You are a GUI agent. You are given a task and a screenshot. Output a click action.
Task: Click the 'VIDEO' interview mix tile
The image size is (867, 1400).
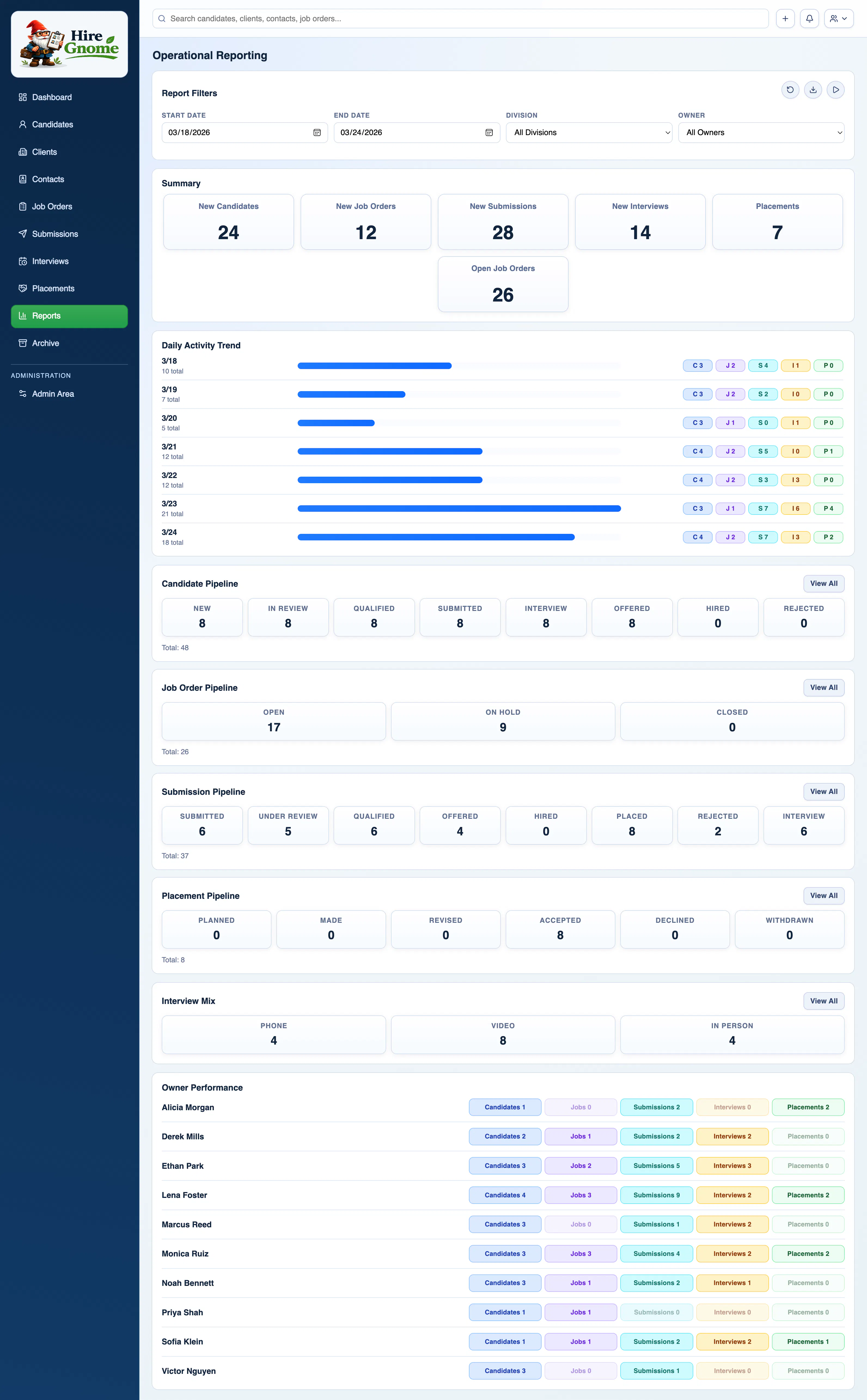click(x=503, y=1035)
